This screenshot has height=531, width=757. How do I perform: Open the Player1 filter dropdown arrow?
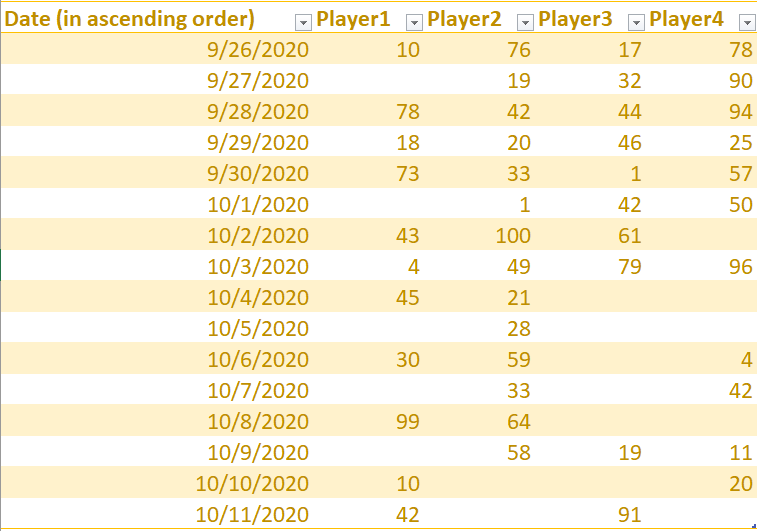pos(414,21)
